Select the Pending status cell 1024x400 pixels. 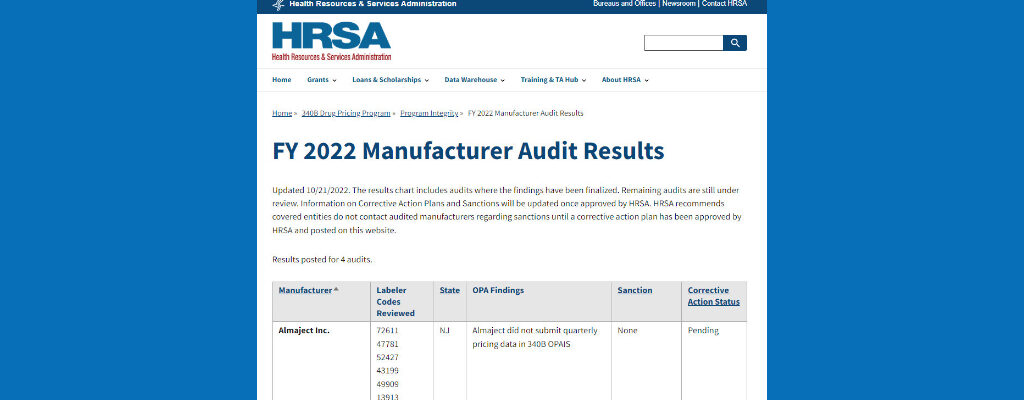click(x=703, y=331)
